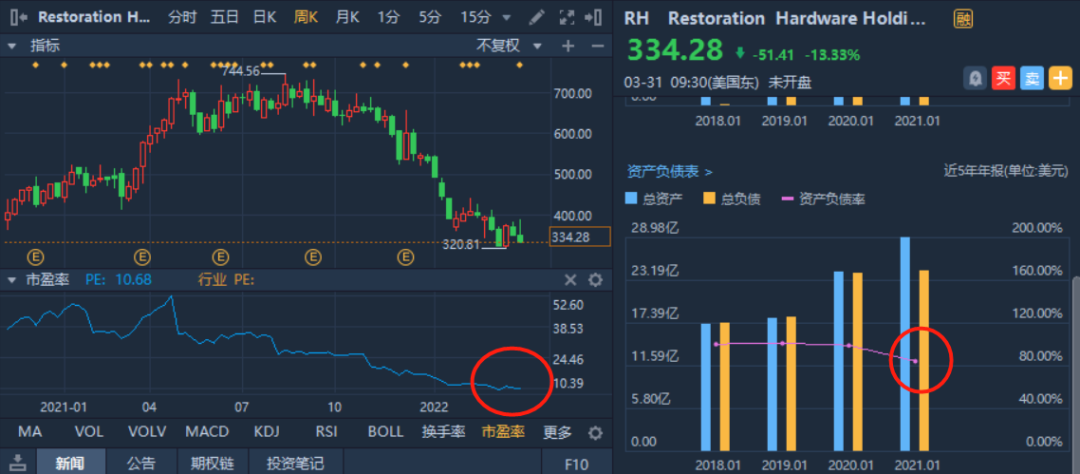Open indicator bar settings gear beside 更多
Viewport: 1080px width, 474px height.
tap(595, 433)
